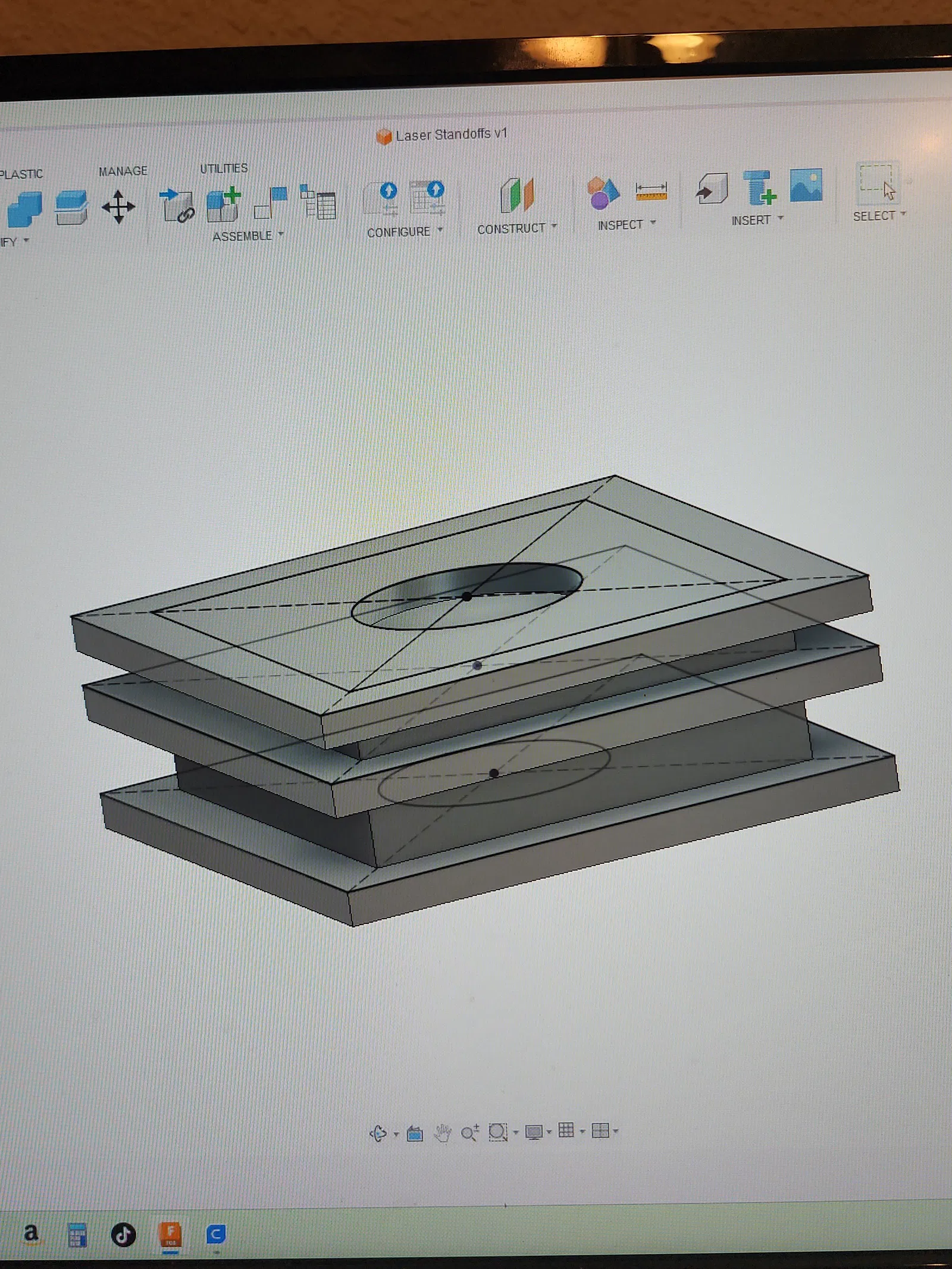952x1269 pixels.
Task: Click the Offset Face tool icon
Action: (71, 208)
